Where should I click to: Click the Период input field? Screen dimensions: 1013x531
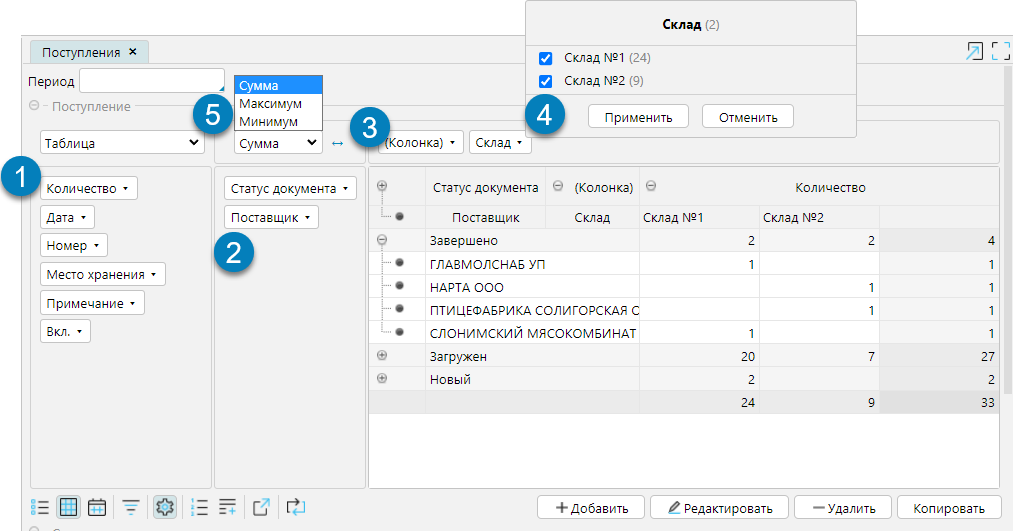point(151,80)
